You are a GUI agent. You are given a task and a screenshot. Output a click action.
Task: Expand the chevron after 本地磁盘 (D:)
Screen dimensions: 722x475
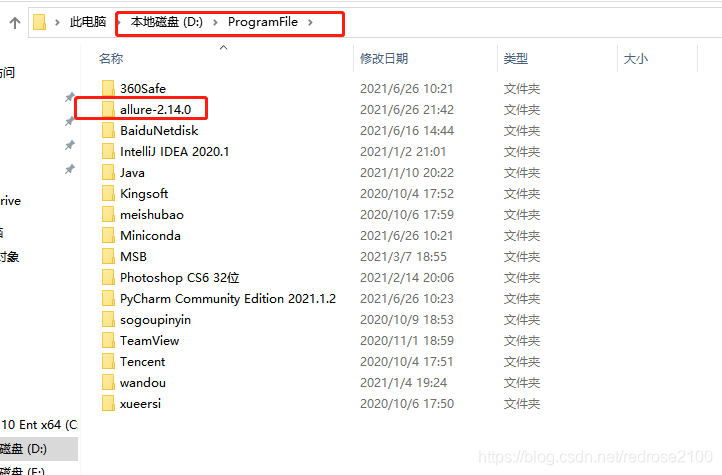[215, 22]
